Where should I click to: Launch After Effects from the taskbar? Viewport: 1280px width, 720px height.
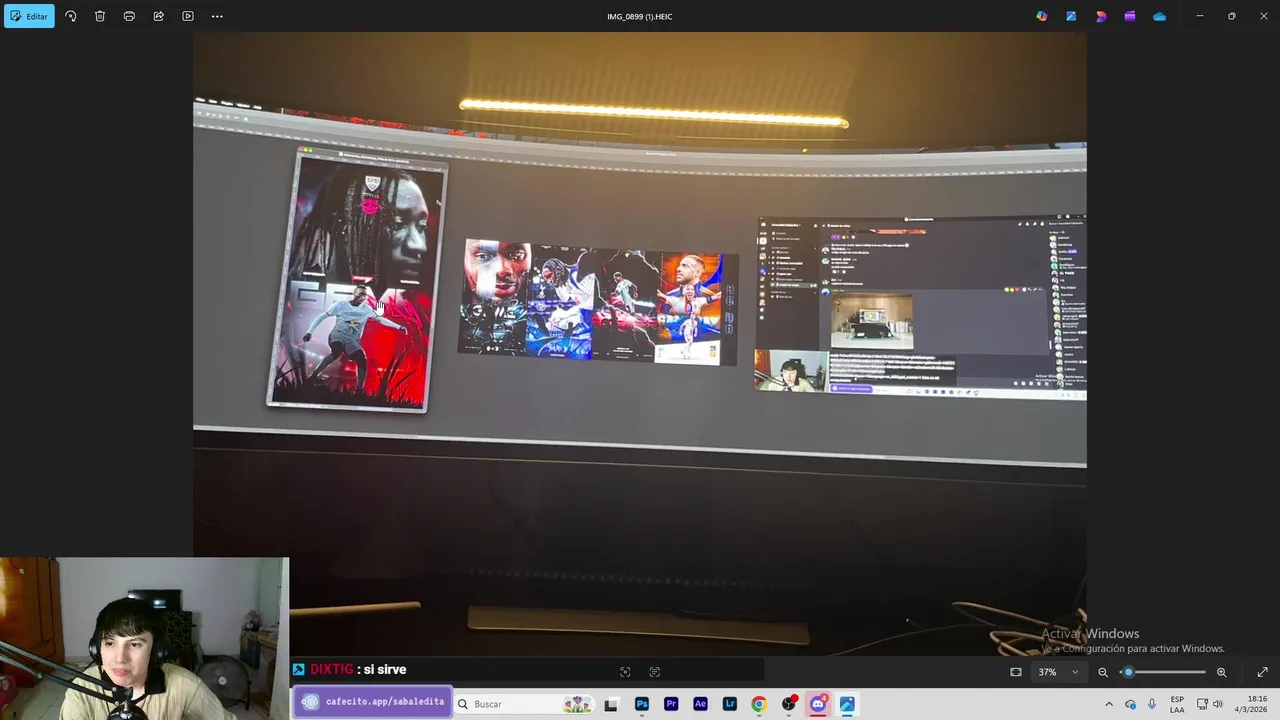click(700, 704)
